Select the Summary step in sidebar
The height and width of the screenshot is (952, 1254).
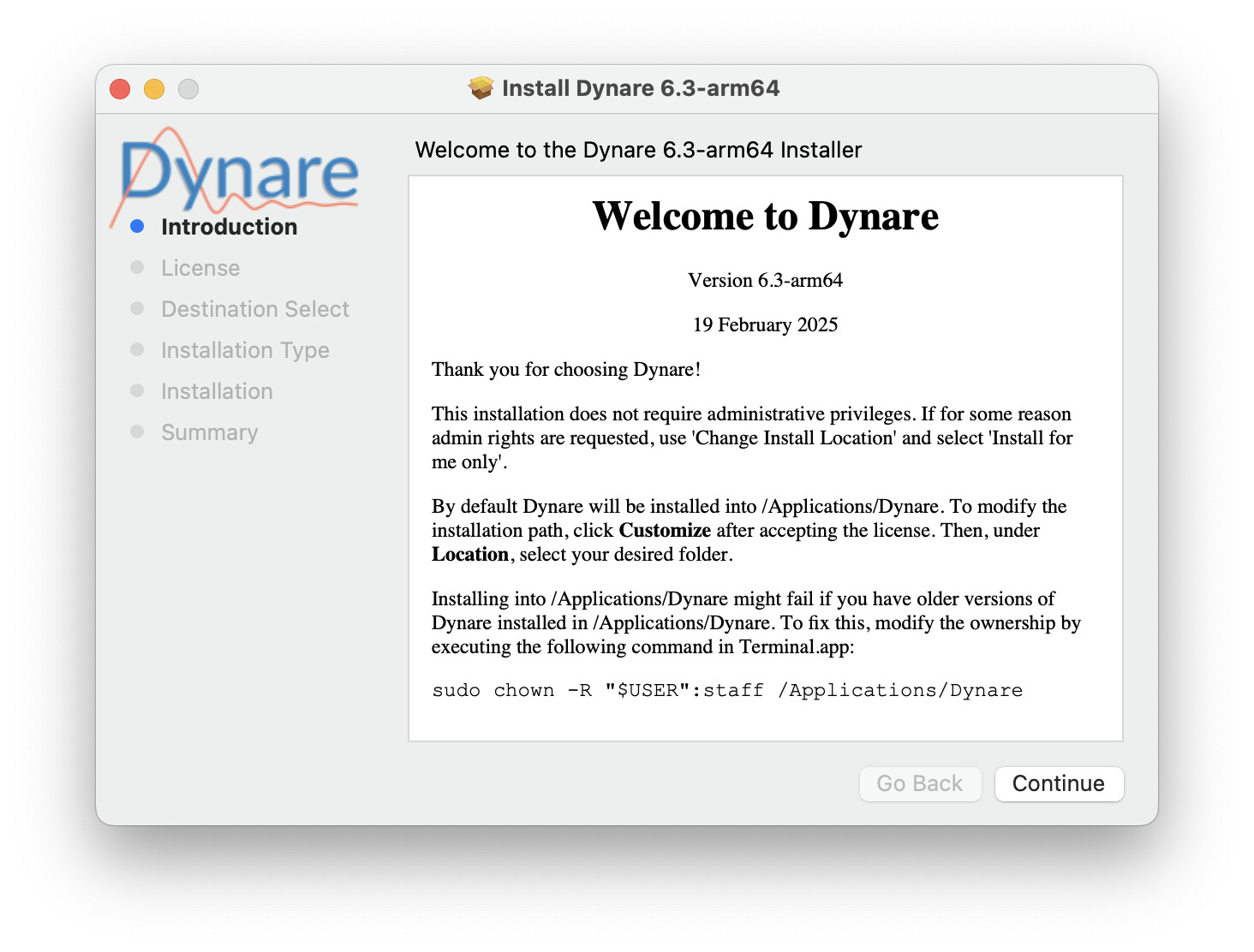pyautogui.click(x=209, y=432)
